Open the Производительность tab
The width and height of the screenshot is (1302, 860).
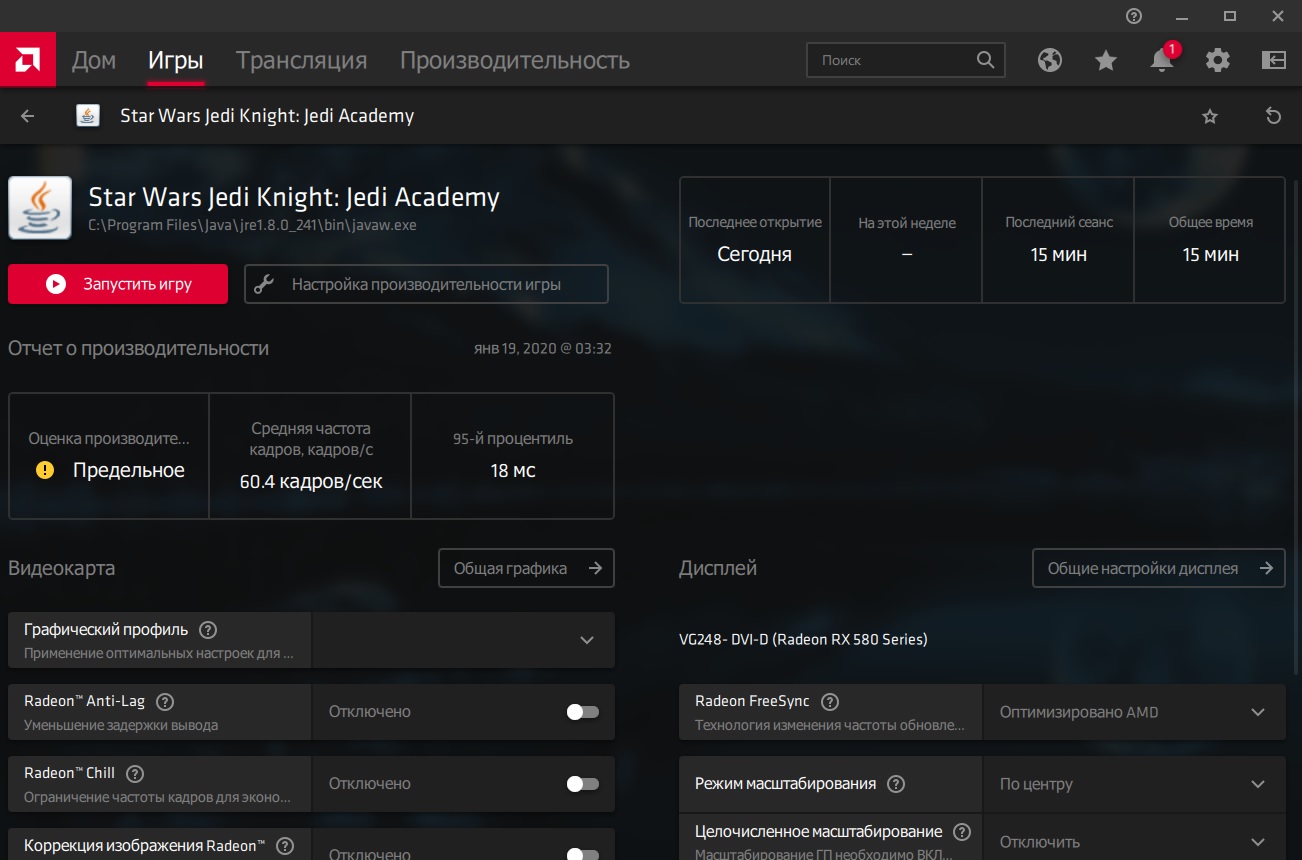pyautogui.click(x=514, y=60)
